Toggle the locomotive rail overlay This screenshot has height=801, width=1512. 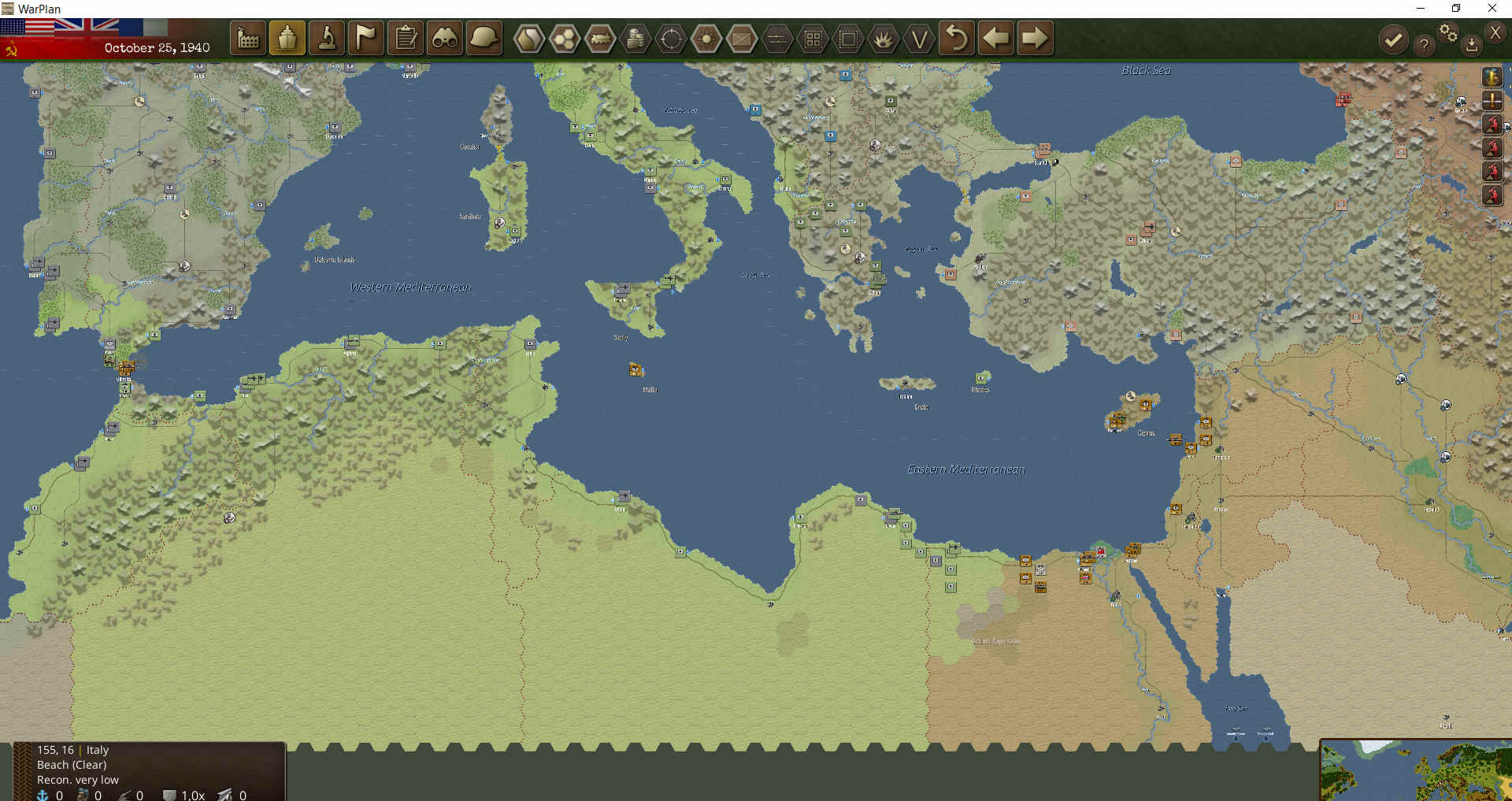click(x=600, y=39)
